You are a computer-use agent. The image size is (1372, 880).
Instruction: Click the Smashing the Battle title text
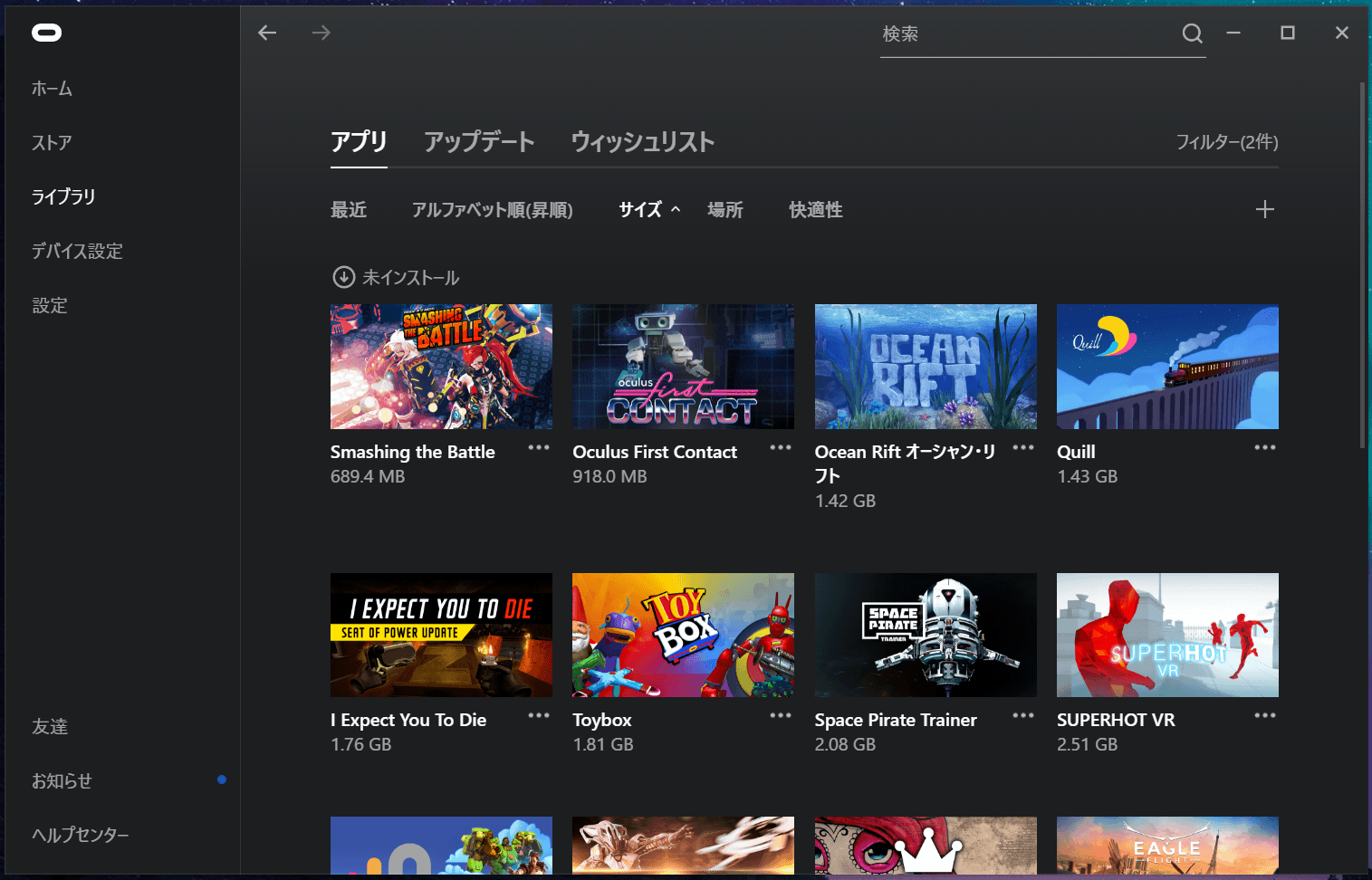pos(413,452)
